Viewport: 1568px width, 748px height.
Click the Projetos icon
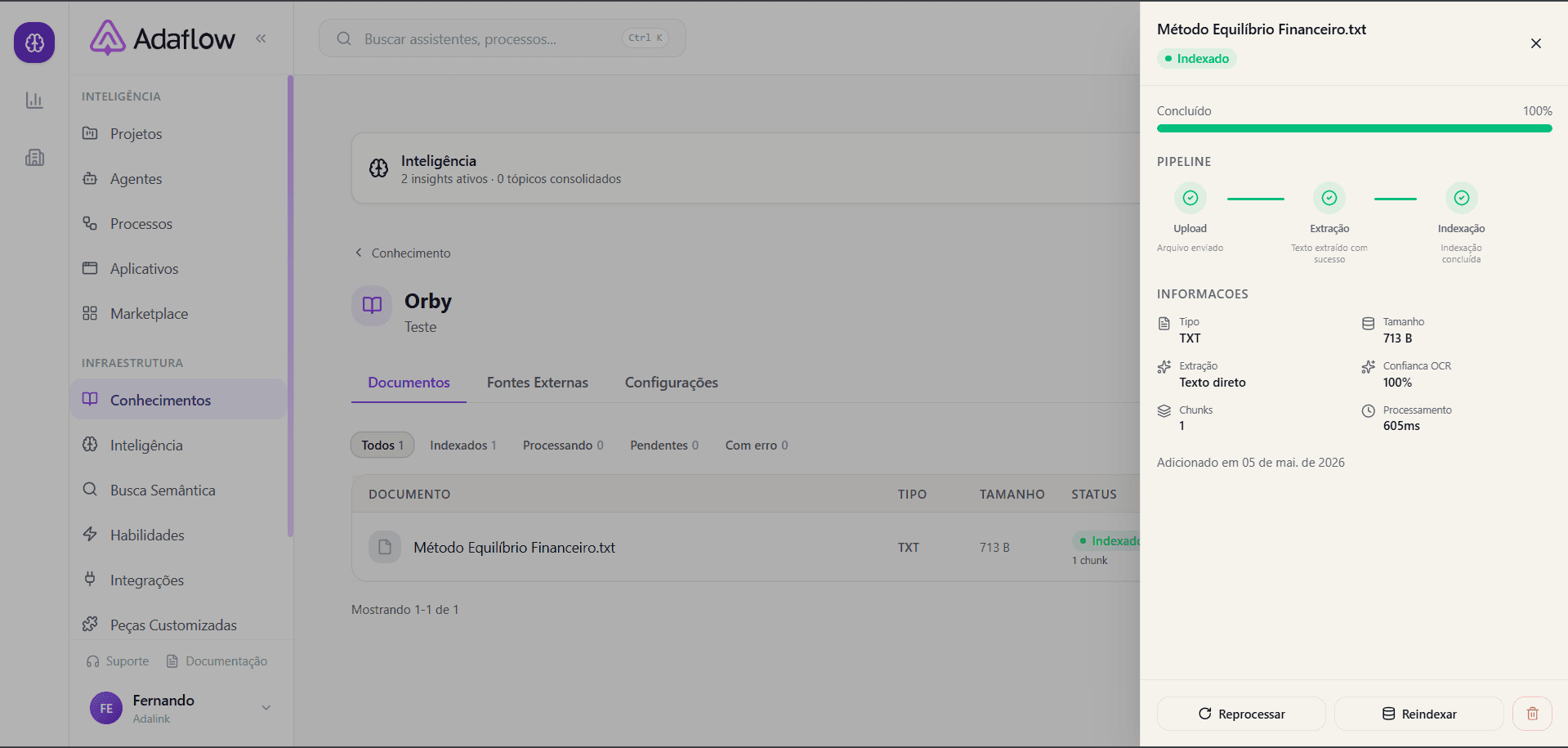(x=90, y=133)
